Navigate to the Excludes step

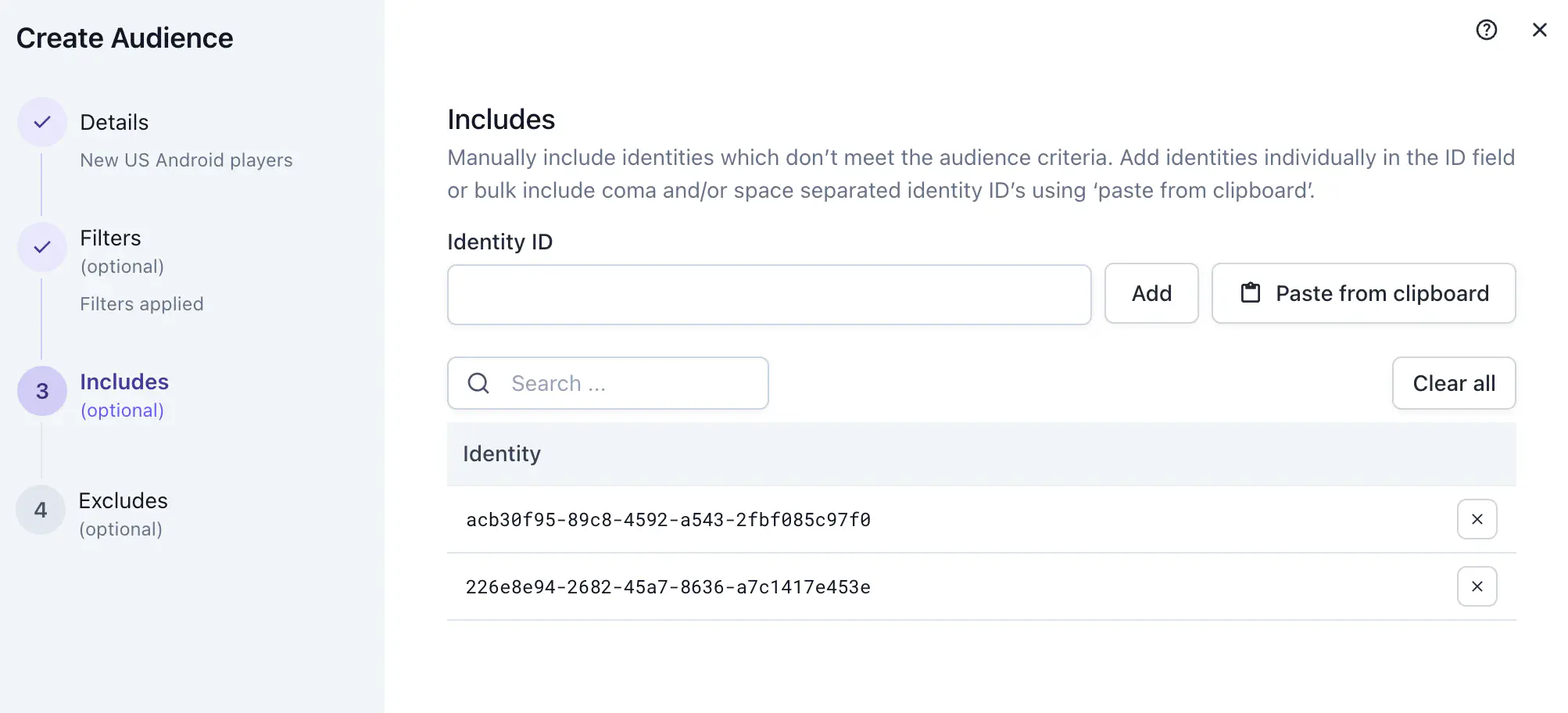pos(123,500)
